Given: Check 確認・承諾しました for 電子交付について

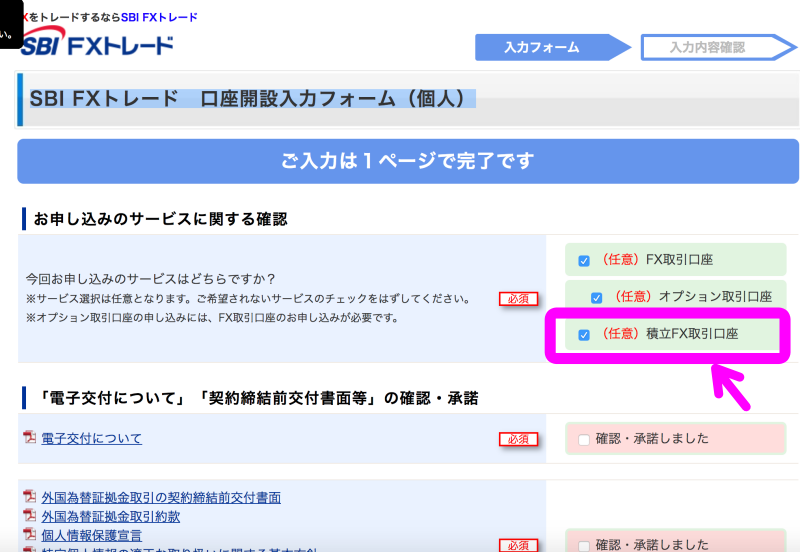Looking at the screenshot, I should tap(584, 439).
